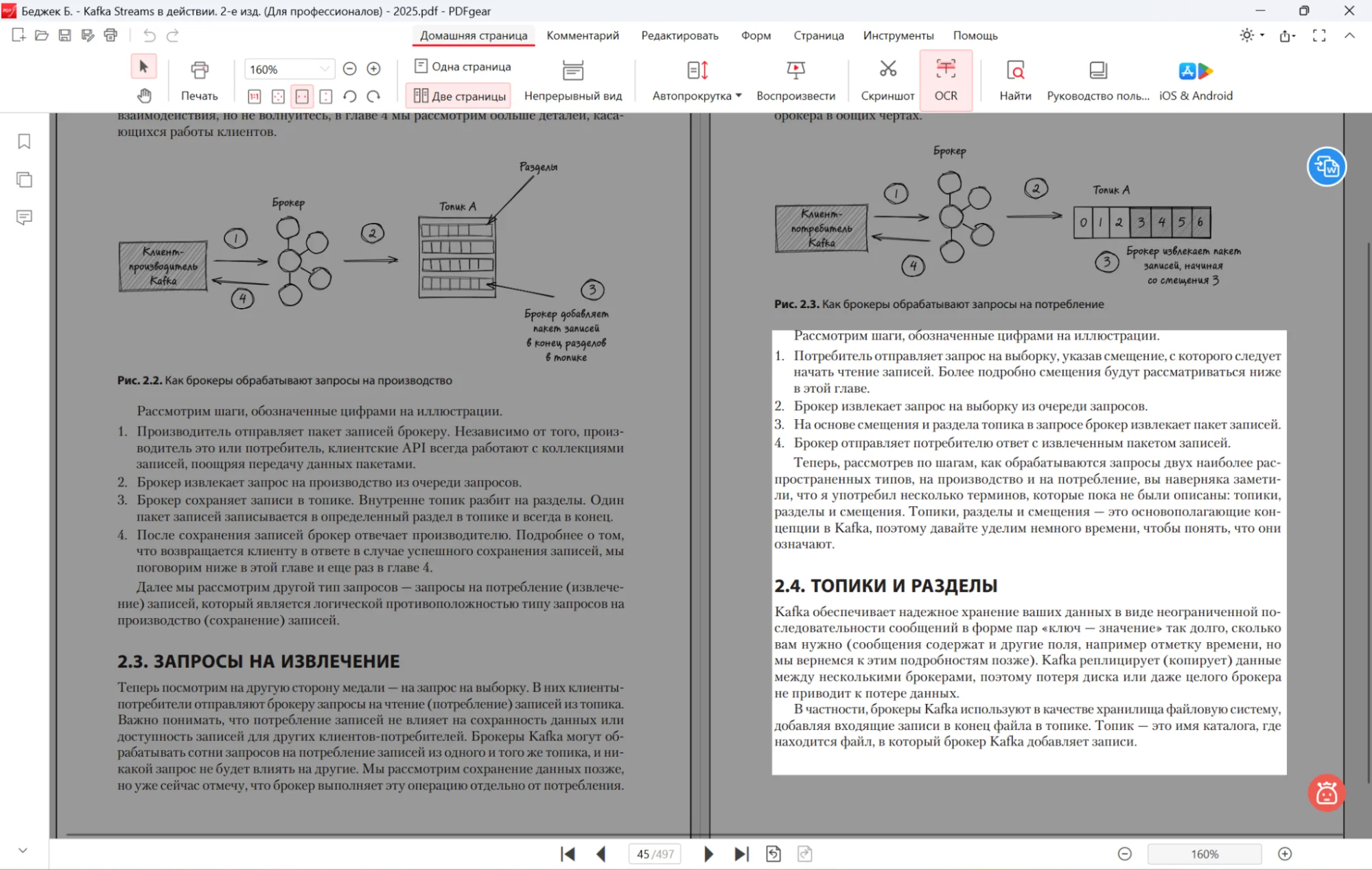This screenshot has width=1372, height=870.
Task: Click the OCR tool icon
Action: 945,70
